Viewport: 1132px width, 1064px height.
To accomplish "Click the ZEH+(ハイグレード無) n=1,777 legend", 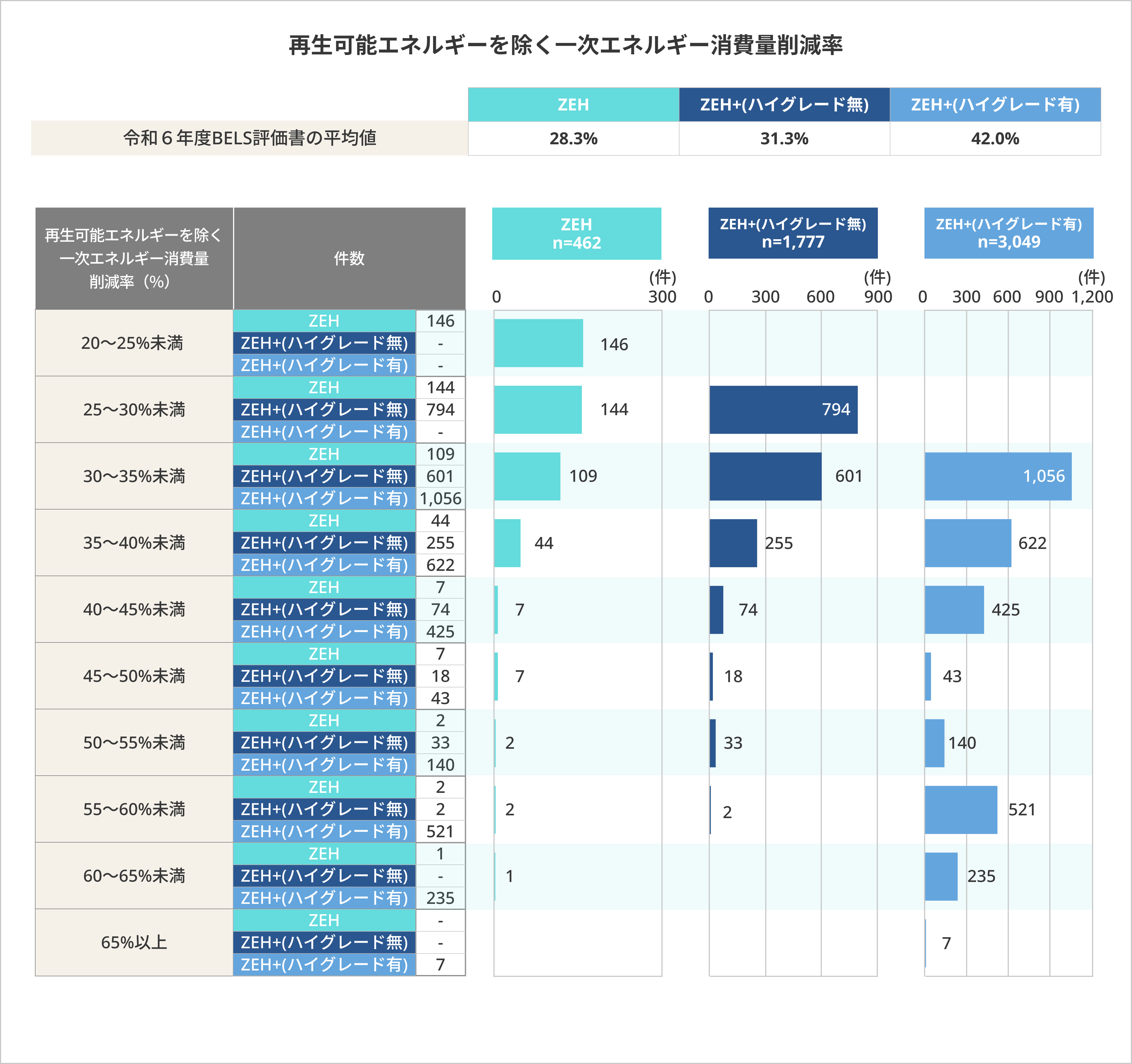I will pos(793,233).
